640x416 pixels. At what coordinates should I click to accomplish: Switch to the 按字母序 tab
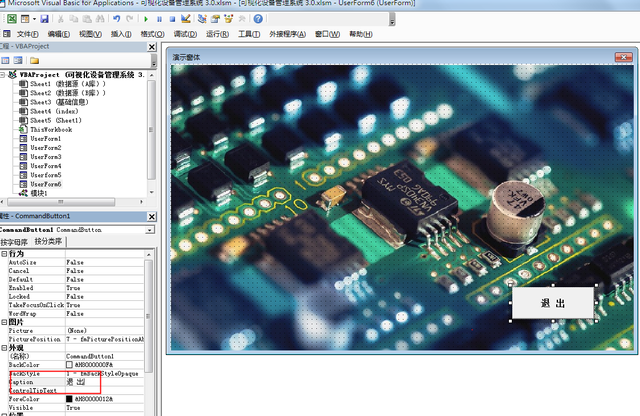pyautogui.click(x=14, y=242)
